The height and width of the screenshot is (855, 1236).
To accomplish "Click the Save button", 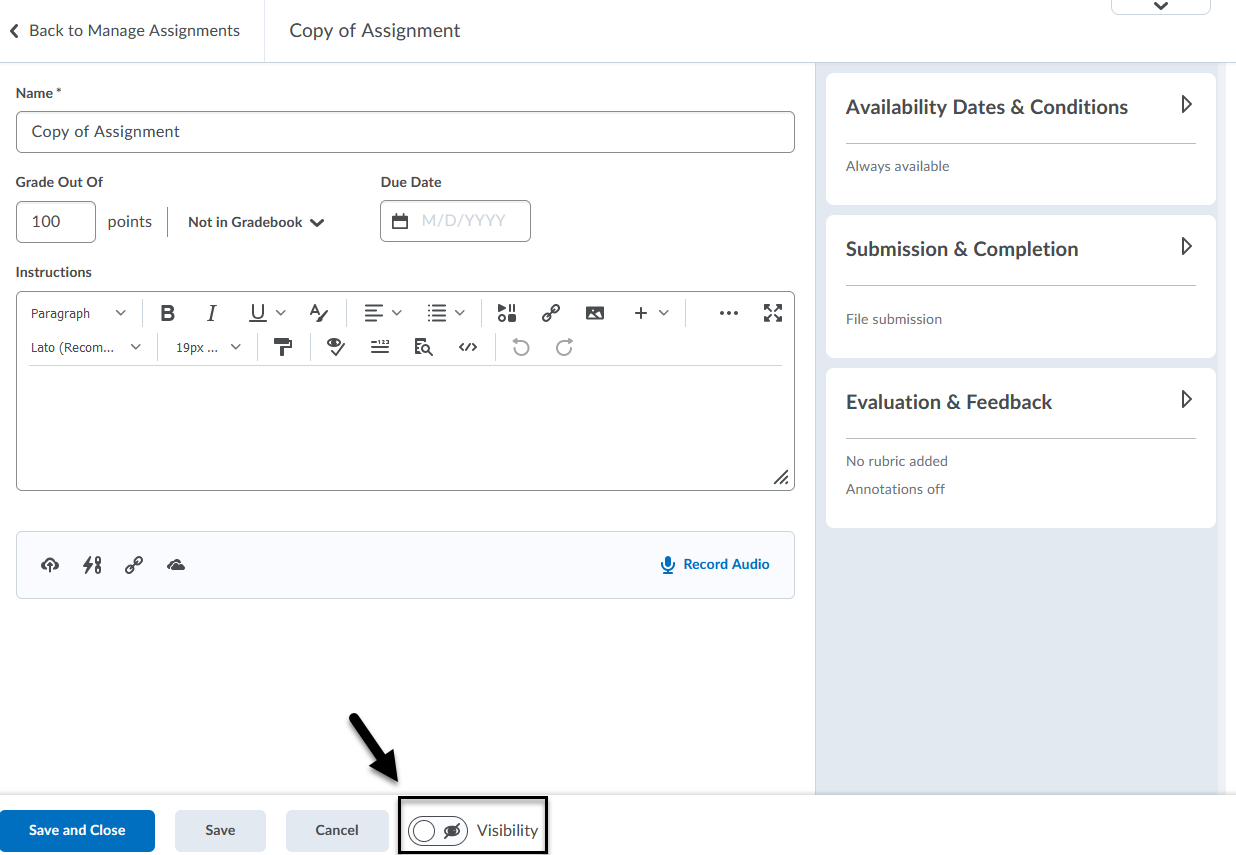I will pyautogui.click(x=220, y=830).
